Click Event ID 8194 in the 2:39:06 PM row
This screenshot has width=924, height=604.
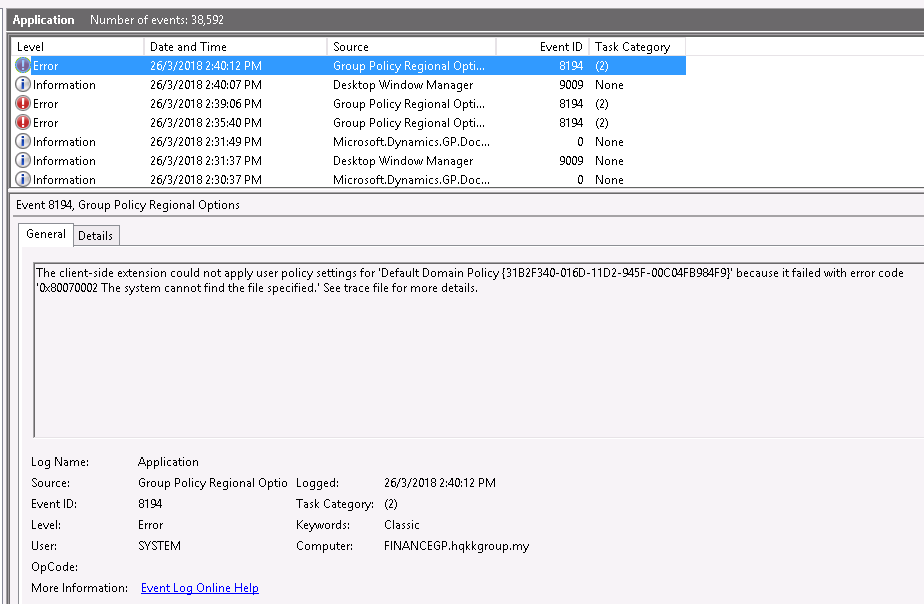tap(571, 104)
